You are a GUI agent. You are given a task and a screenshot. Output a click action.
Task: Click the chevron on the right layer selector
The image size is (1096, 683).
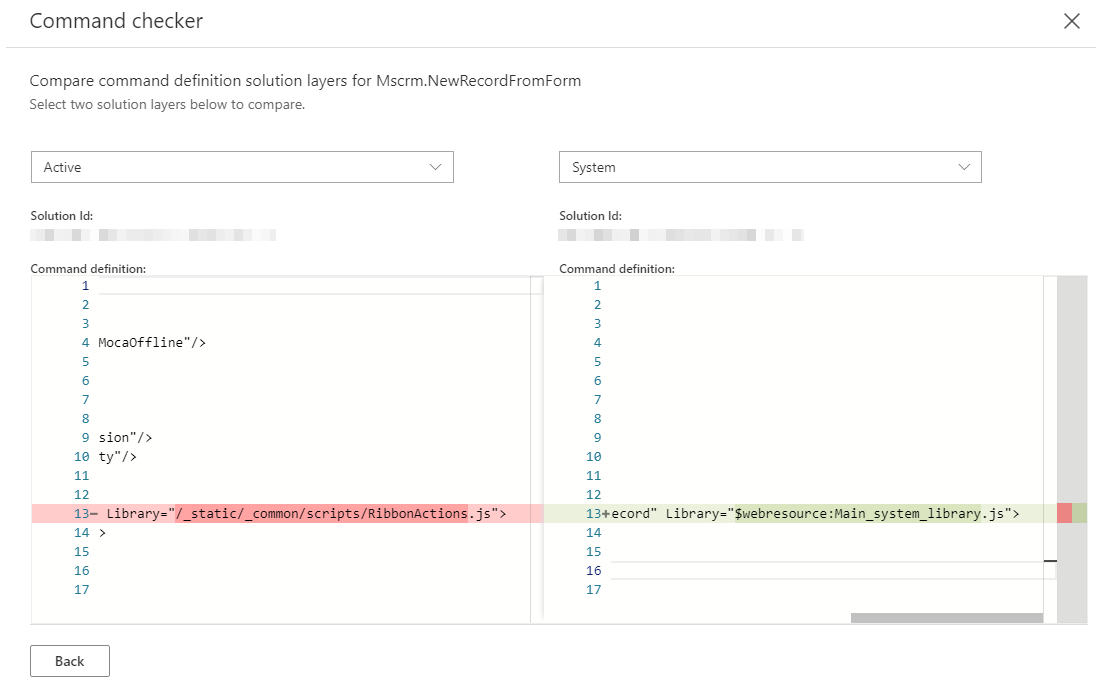tap(963, 167)
